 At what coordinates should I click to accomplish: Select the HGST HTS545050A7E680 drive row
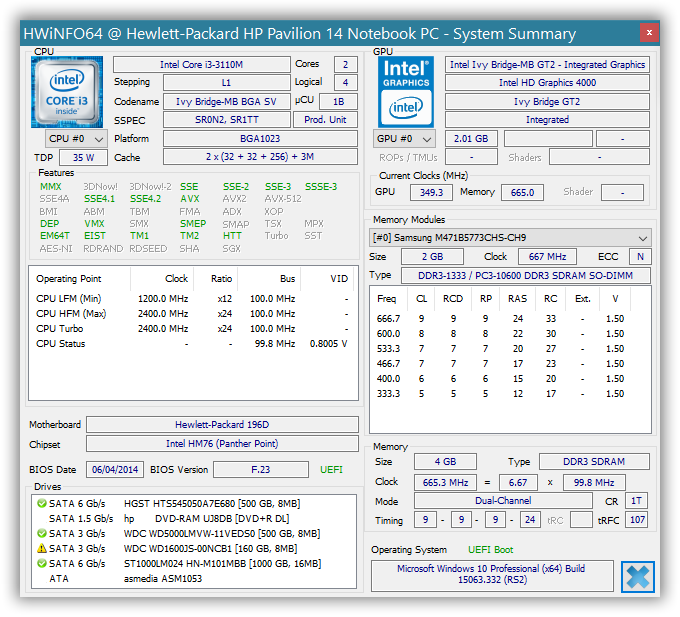pyautogui.click(x=193, y=503)
